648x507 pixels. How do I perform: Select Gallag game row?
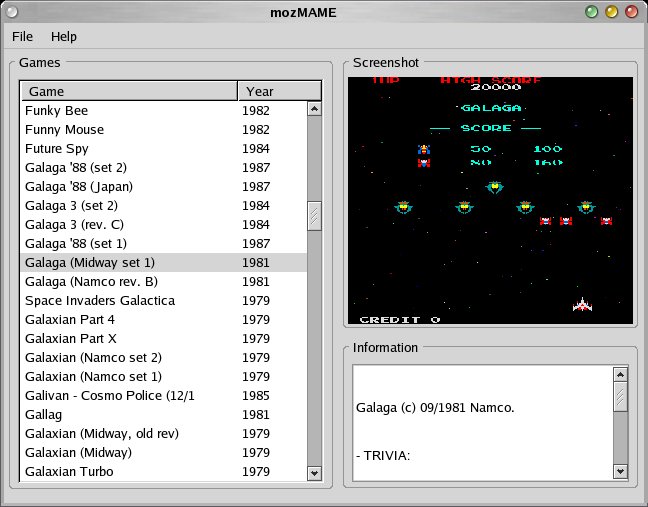(x=164, y=414)
